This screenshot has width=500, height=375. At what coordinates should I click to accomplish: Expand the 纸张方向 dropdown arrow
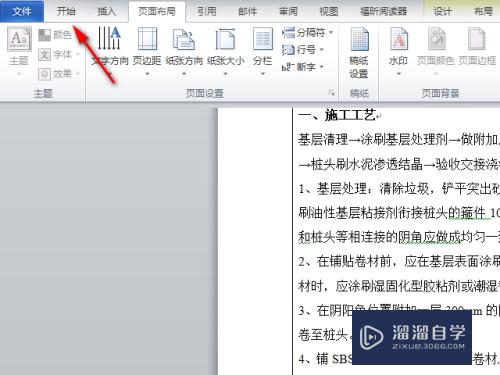[x=184, y=74]
